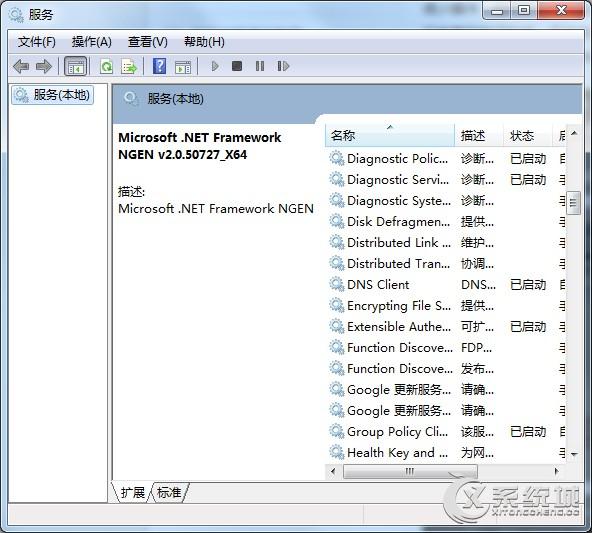Open Help with the blue question icon

pyautogui.click(x=159, y=66)
